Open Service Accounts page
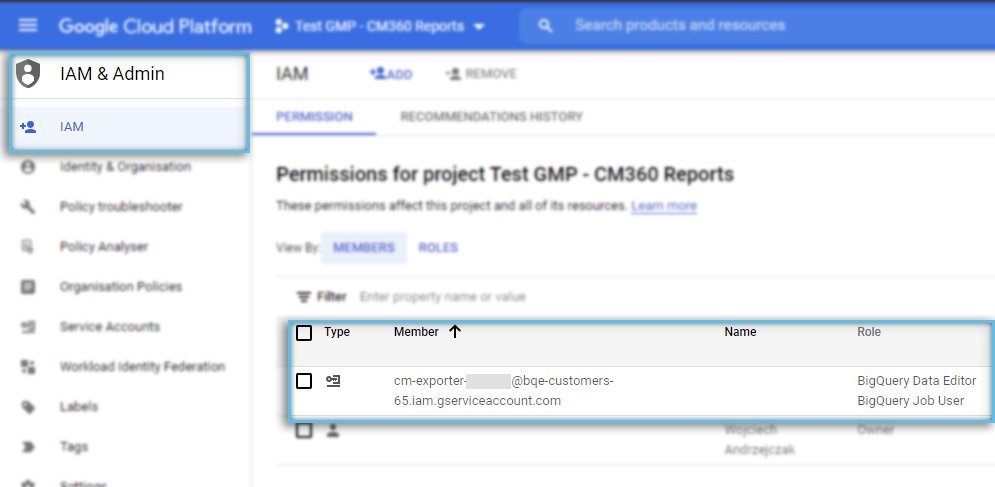 tap(110, 327)
